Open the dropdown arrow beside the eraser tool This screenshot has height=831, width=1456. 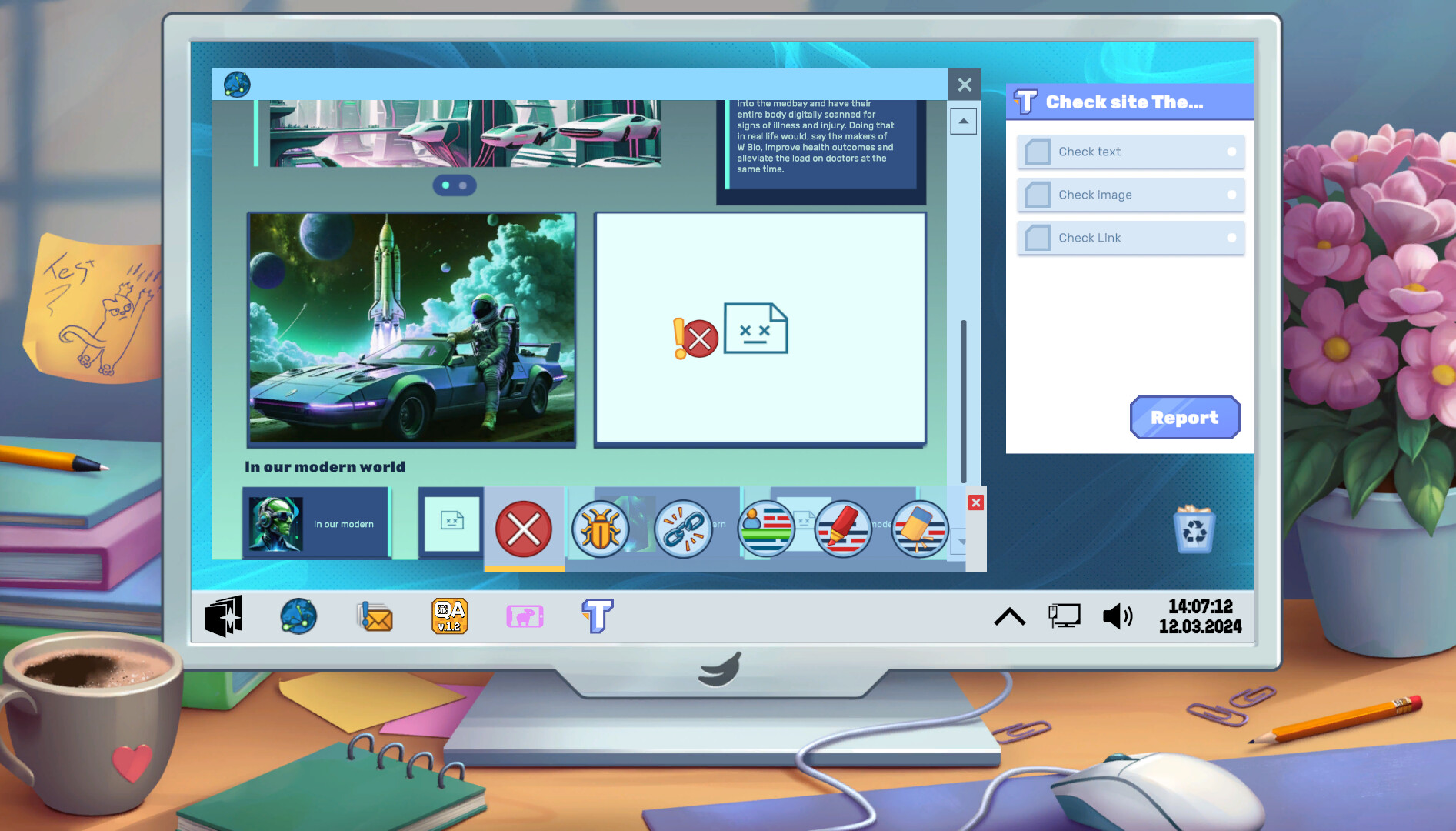(961, 542)
